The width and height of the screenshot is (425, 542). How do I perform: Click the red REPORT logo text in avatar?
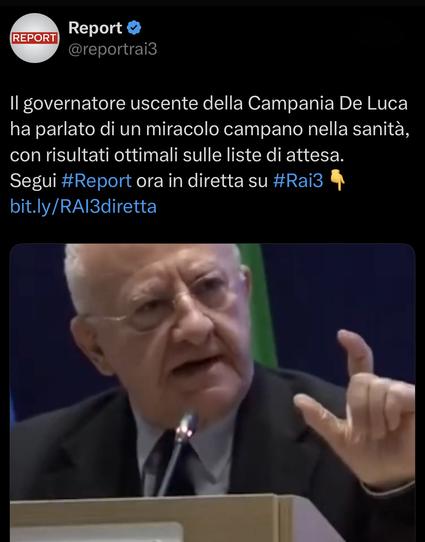(35, 38)
